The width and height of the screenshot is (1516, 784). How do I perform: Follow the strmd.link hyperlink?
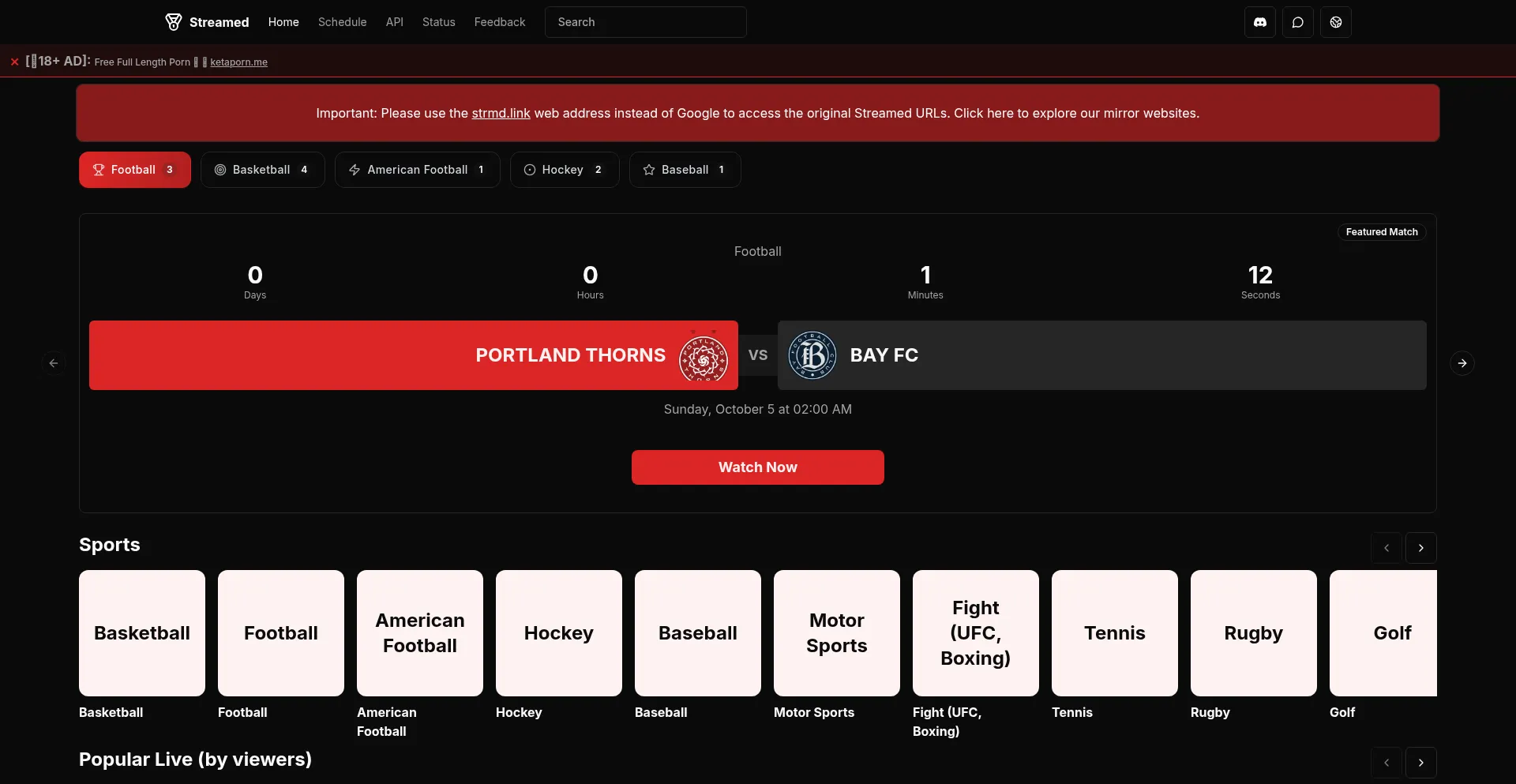(x=501, y=113)
